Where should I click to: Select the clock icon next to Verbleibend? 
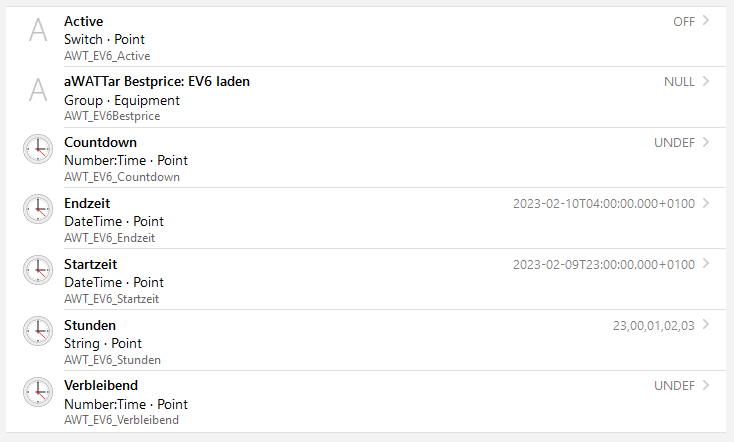(38, 391)
